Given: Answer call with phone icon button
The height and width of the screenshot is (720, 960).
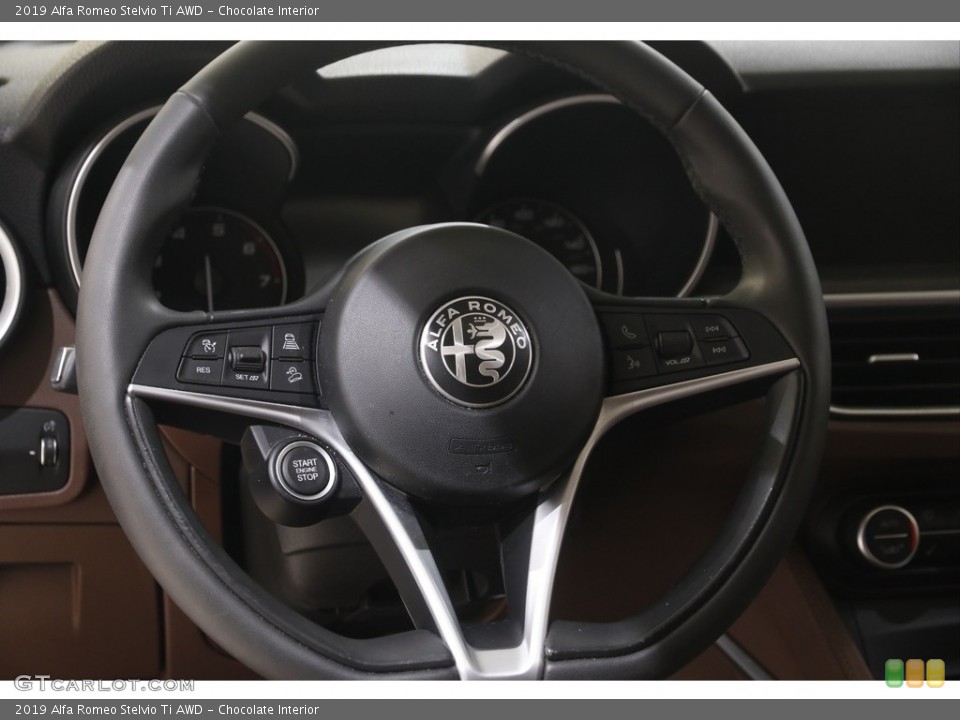Looking at the screenshot, I should pos(628,332).
